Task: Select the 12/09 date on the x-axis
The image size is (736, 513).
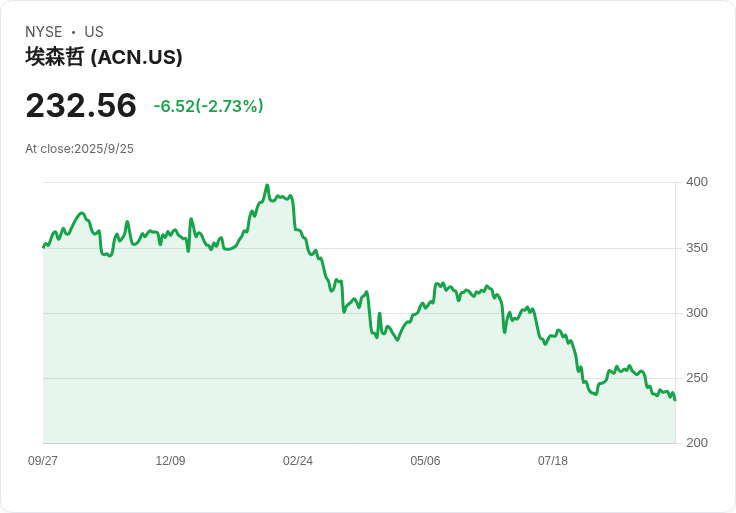Action: [170, 461]
